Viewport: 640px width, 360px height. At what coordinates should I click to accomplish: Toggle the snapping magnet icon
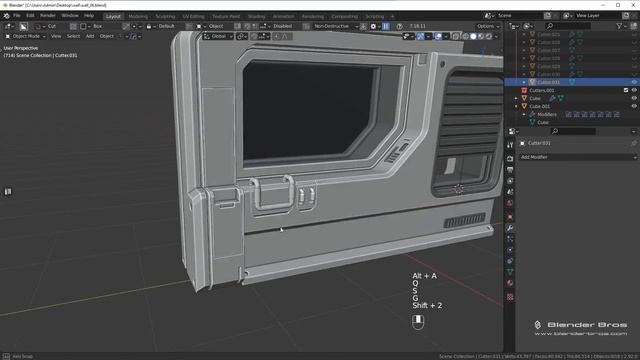254,36
